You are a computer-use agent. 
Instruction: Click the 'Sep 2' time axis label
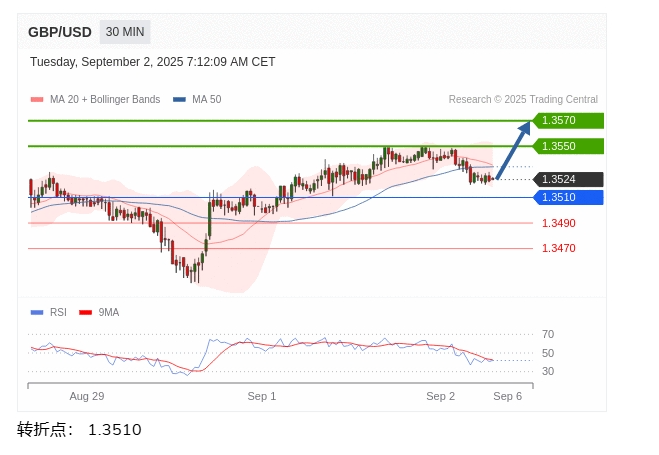440,396
